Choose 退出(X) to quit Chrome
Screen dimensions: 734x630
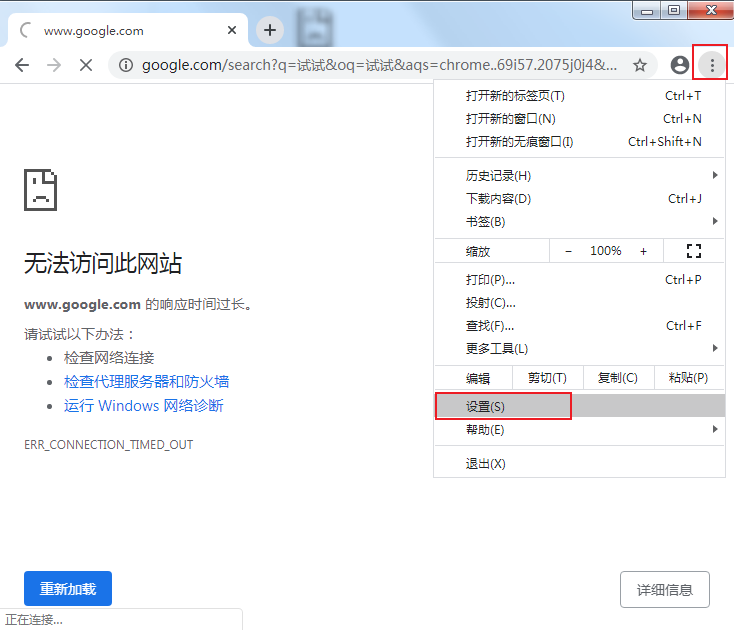[580, 464]
